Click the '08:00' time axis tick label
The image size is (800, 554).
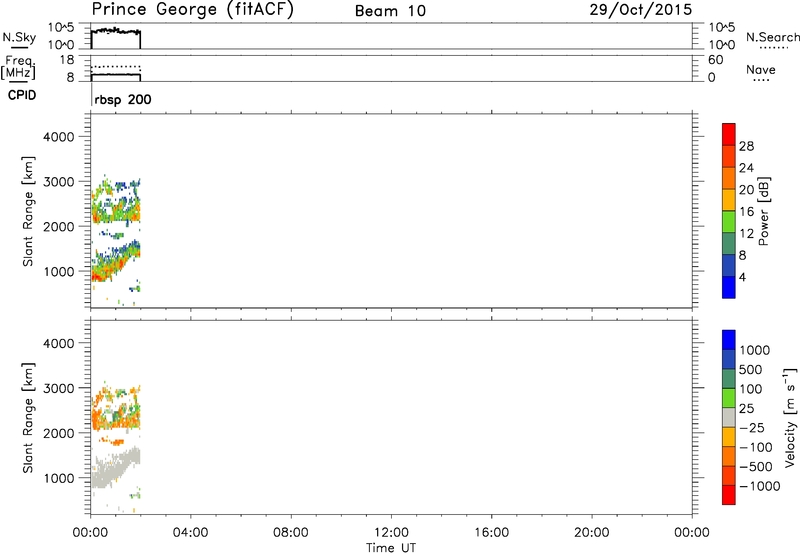click(x=291, y=533)
